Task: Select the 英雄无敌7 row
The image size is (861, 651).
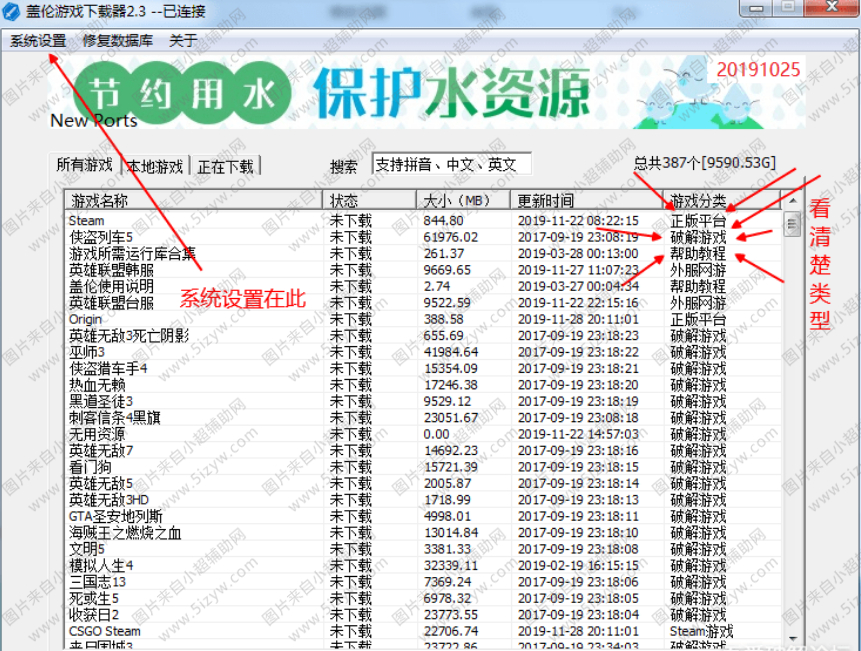Action: 423,451
